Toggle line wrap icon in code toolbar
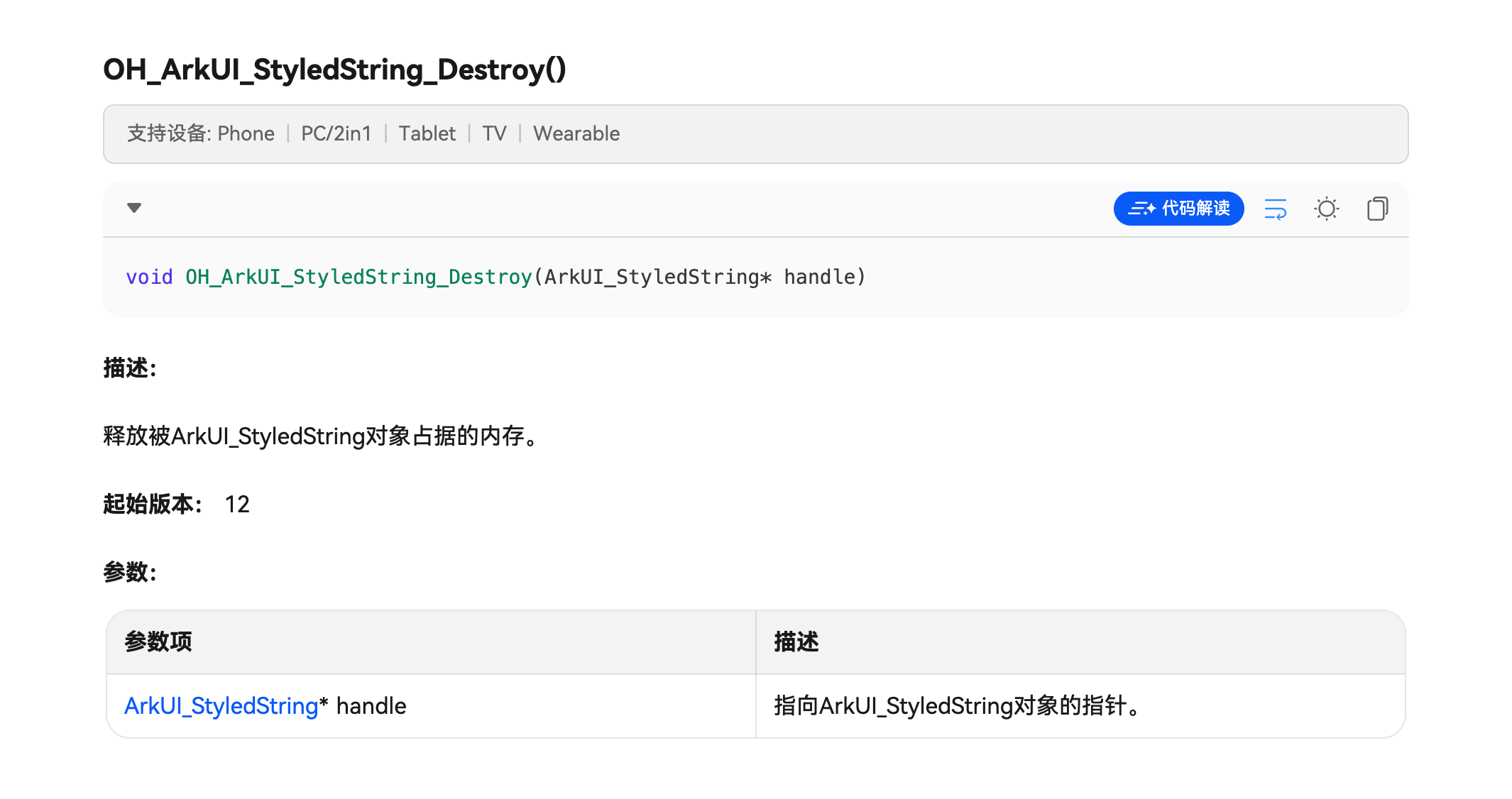 pos(1275,209)
